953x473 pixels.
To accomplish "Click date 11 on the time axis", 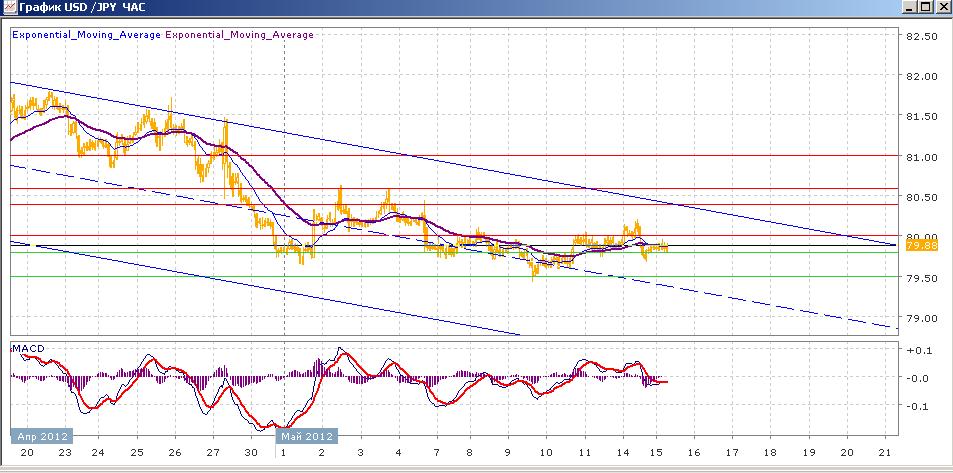I will coord(584,453).
